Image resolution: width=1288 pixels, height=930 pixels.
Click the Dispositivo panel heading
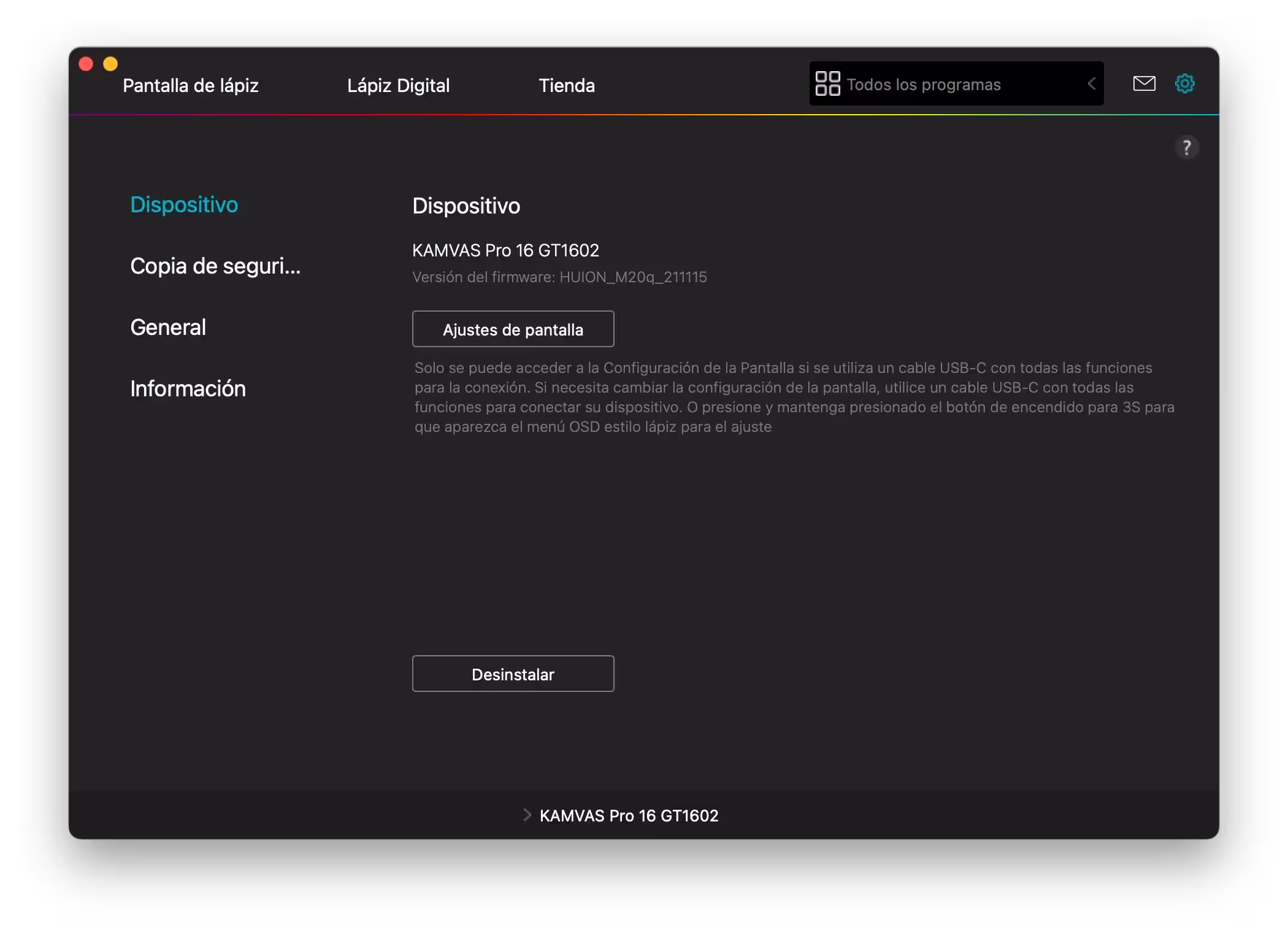coord(466,206)
